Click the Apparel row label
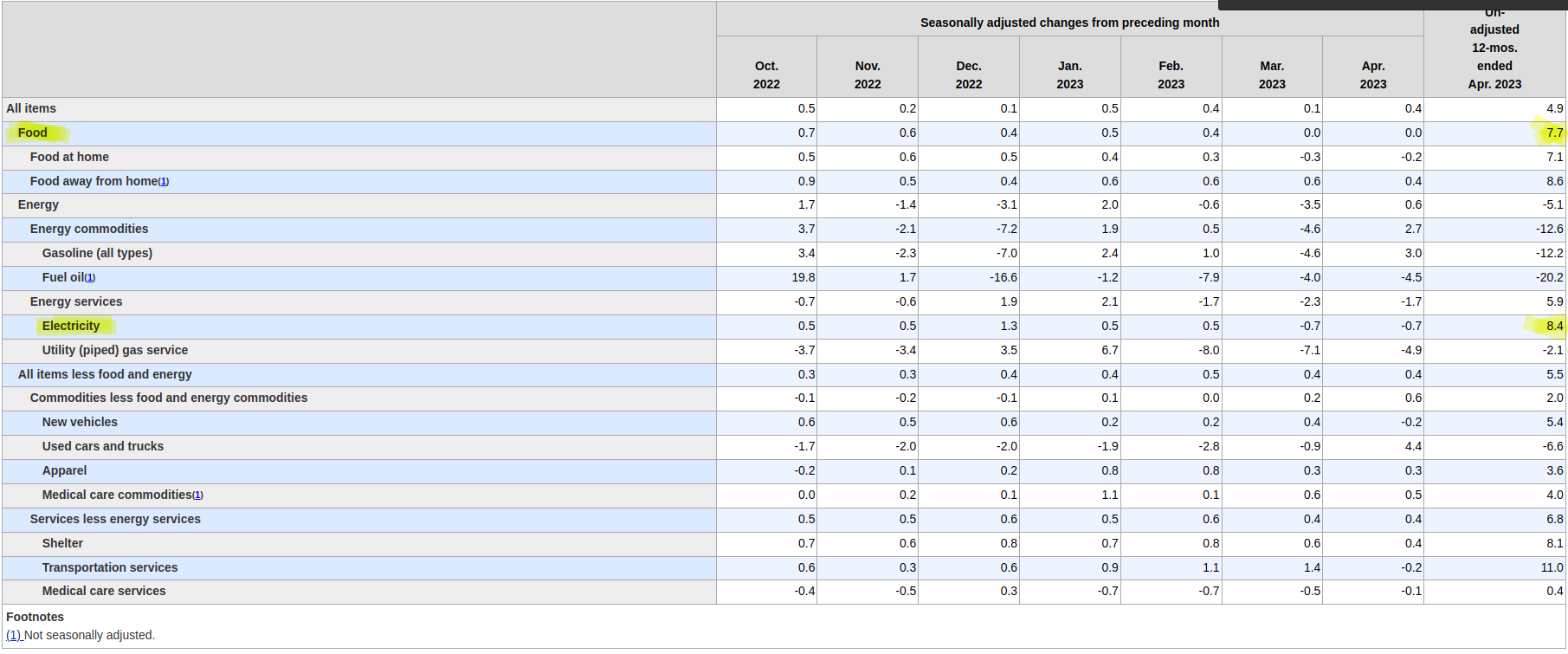The image size is (1568, 654). [65, 470]
